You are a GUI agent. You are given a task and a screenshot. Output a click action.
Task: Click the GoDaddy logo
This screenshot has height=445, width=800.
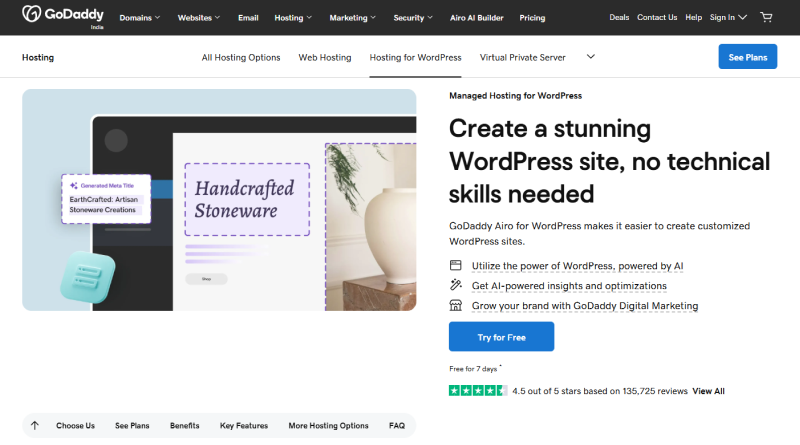click(x=63, y=15)
